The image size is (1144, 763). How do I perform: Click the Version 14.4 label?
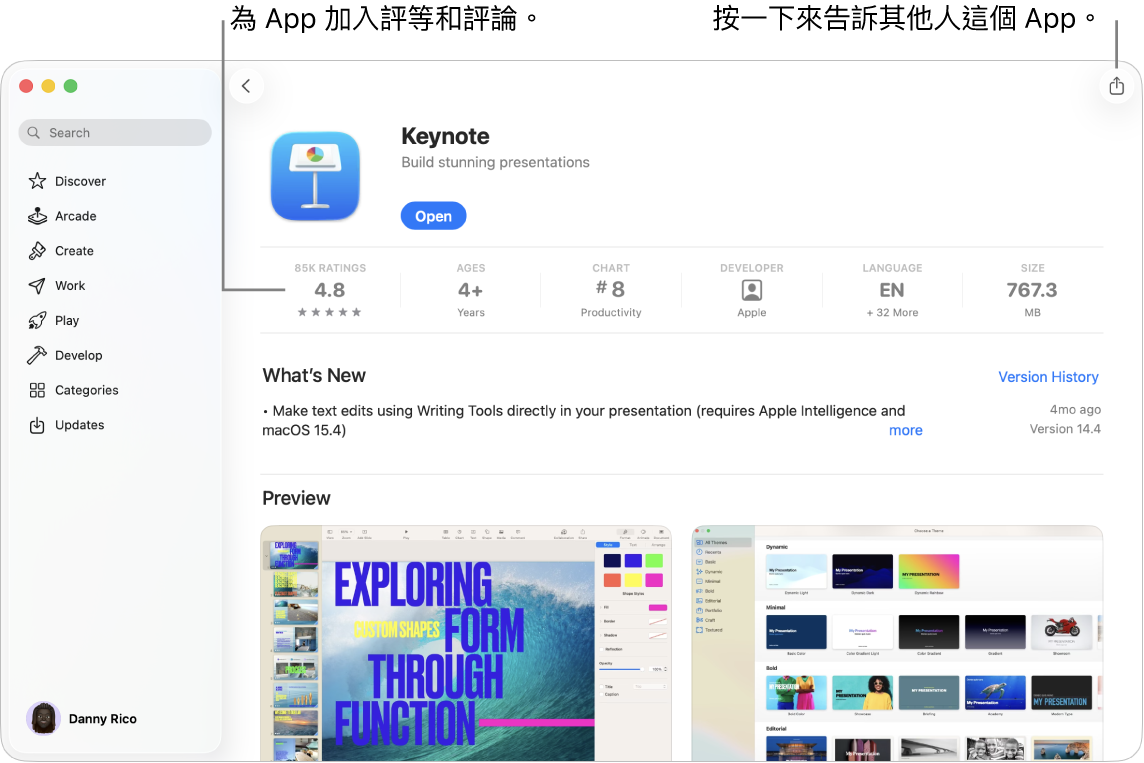[1064, 429]
